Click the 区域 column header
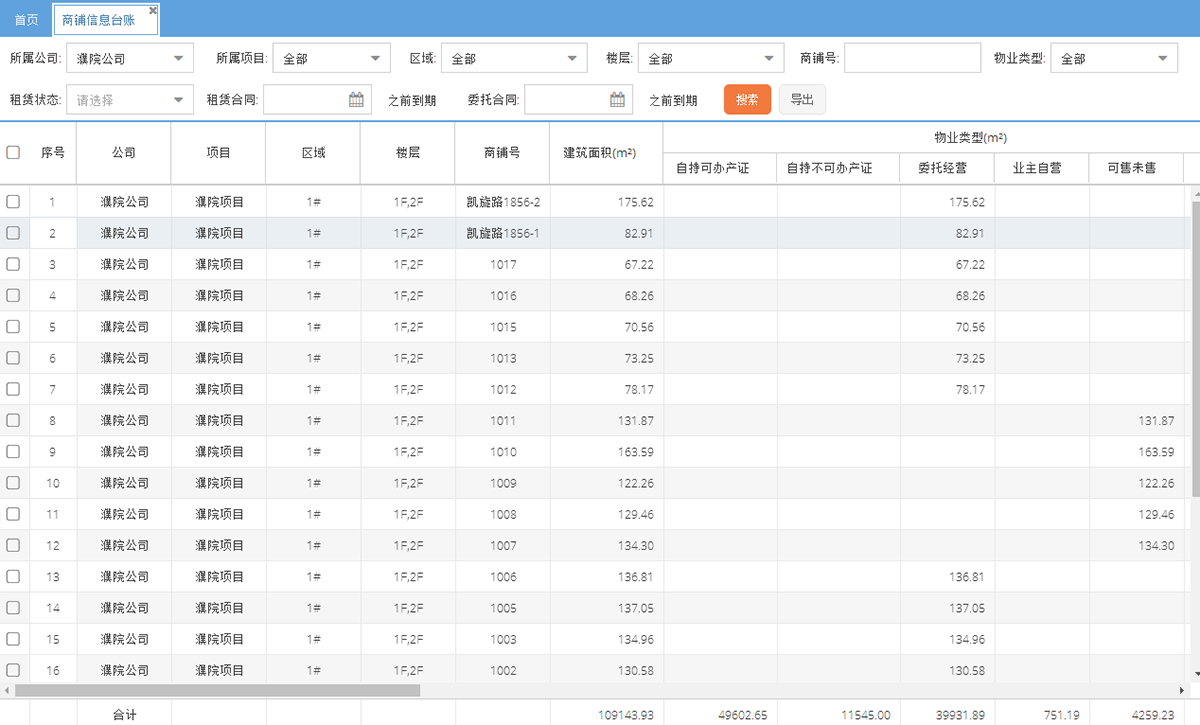 (x=313, y=153)
